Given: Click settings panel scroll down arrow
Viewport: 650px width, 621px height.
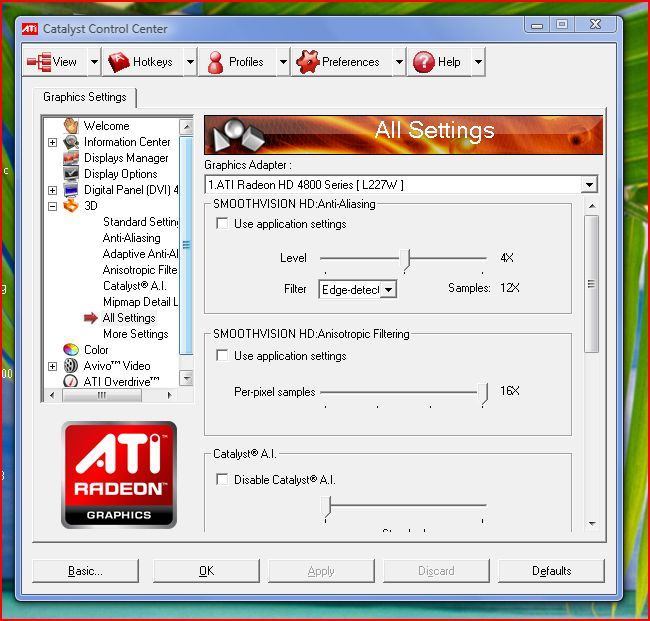Looking at the screenshot, I should 592,524.
